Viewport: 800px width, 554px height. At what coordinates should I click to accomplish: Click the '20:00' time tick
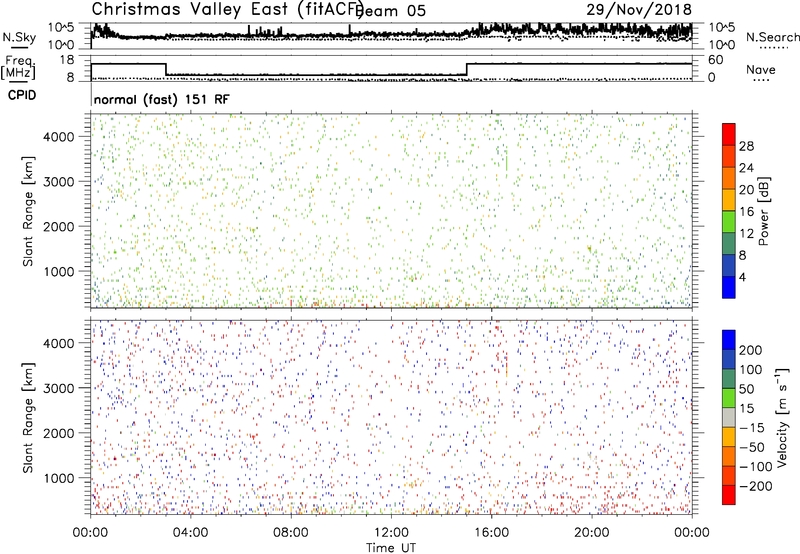591,533
